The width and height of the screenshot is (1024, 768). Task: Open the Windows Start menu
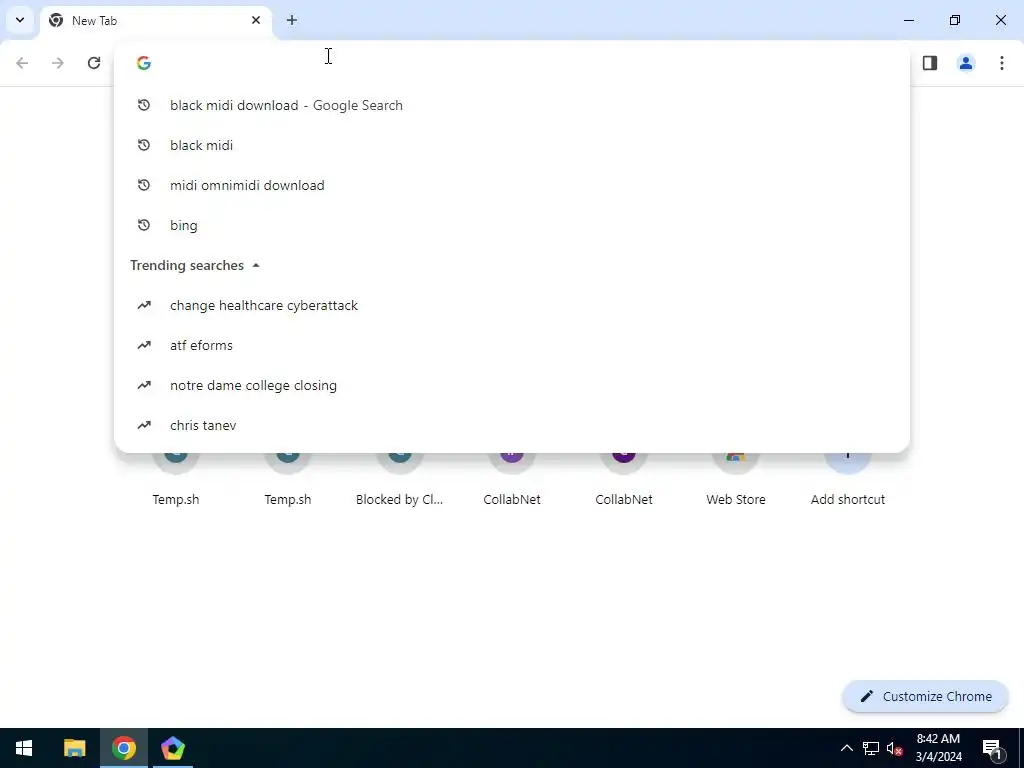click(24, 748)
